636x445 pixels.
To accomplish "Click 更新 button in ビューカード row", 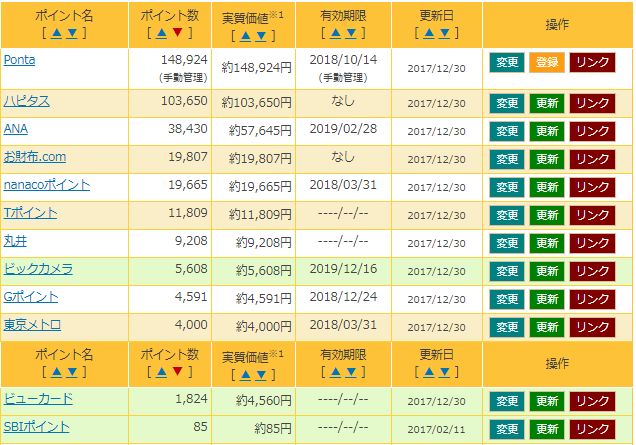I will [x=547, y=402].
